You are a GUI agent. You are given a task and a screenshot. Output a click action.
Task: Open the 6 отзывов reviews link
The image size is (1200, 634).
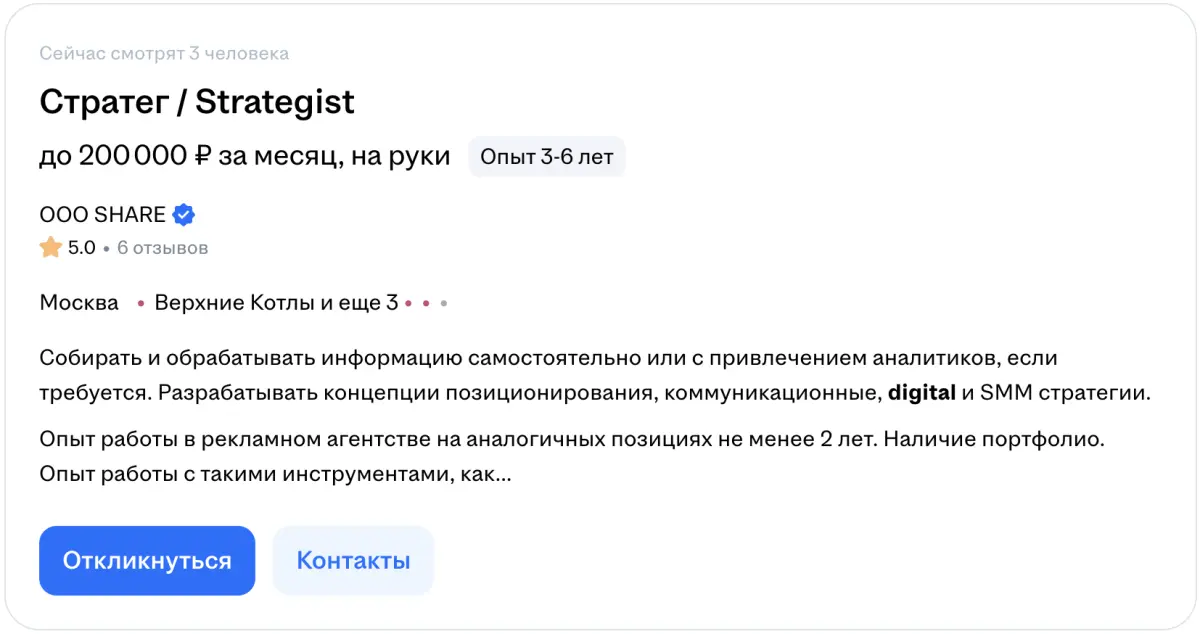[162, 247]
